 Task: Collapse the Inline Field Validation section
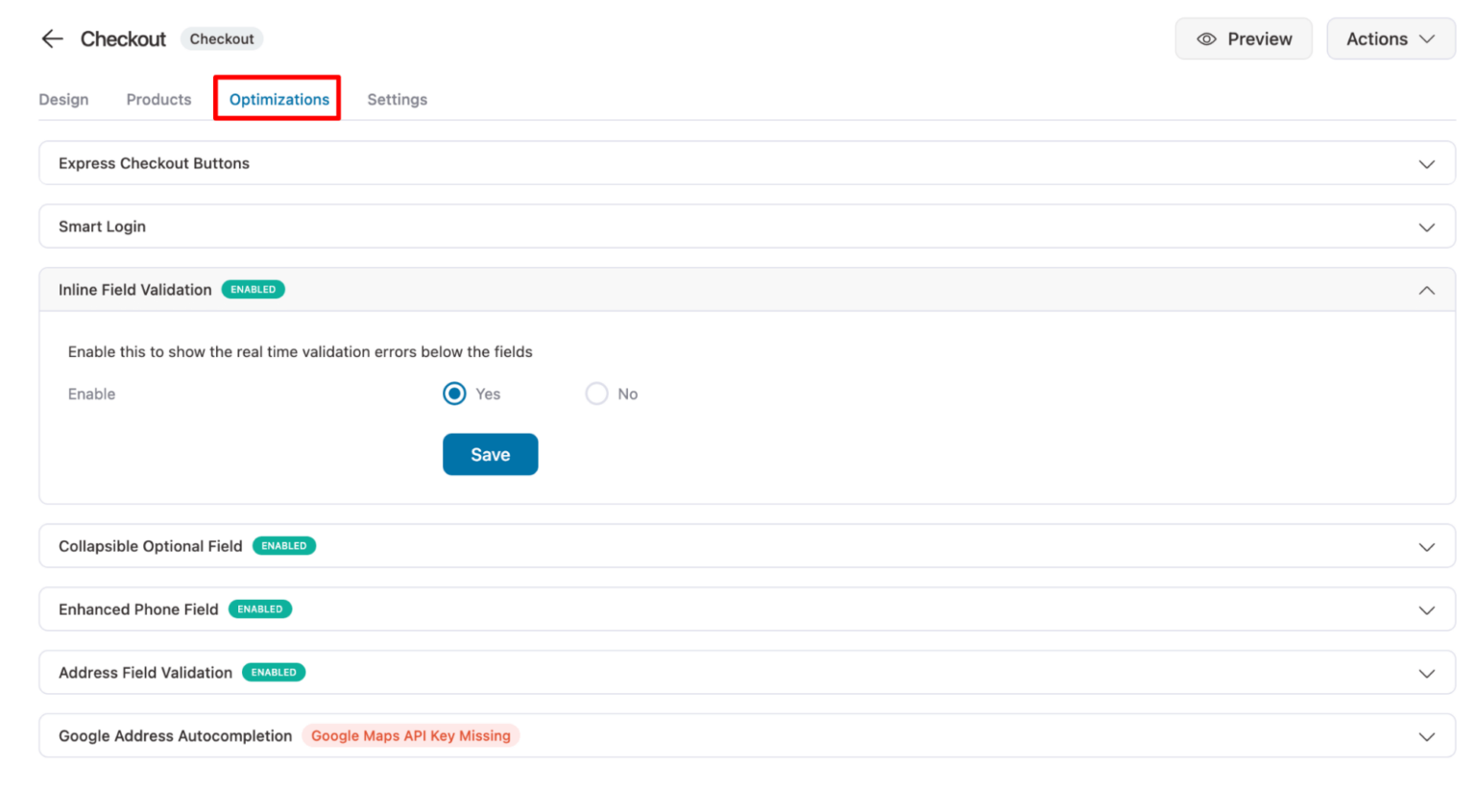1427,289
